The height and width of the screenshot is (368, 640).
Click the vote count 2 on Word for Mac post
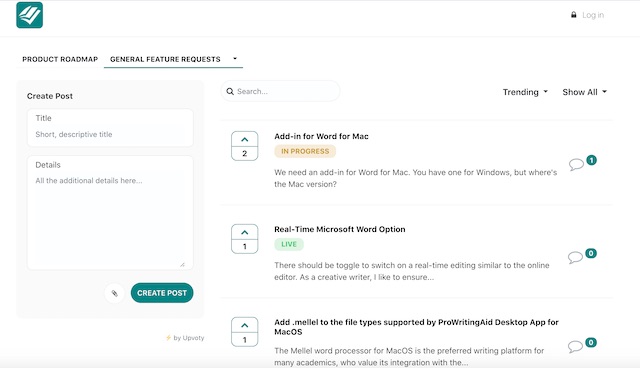244,154
